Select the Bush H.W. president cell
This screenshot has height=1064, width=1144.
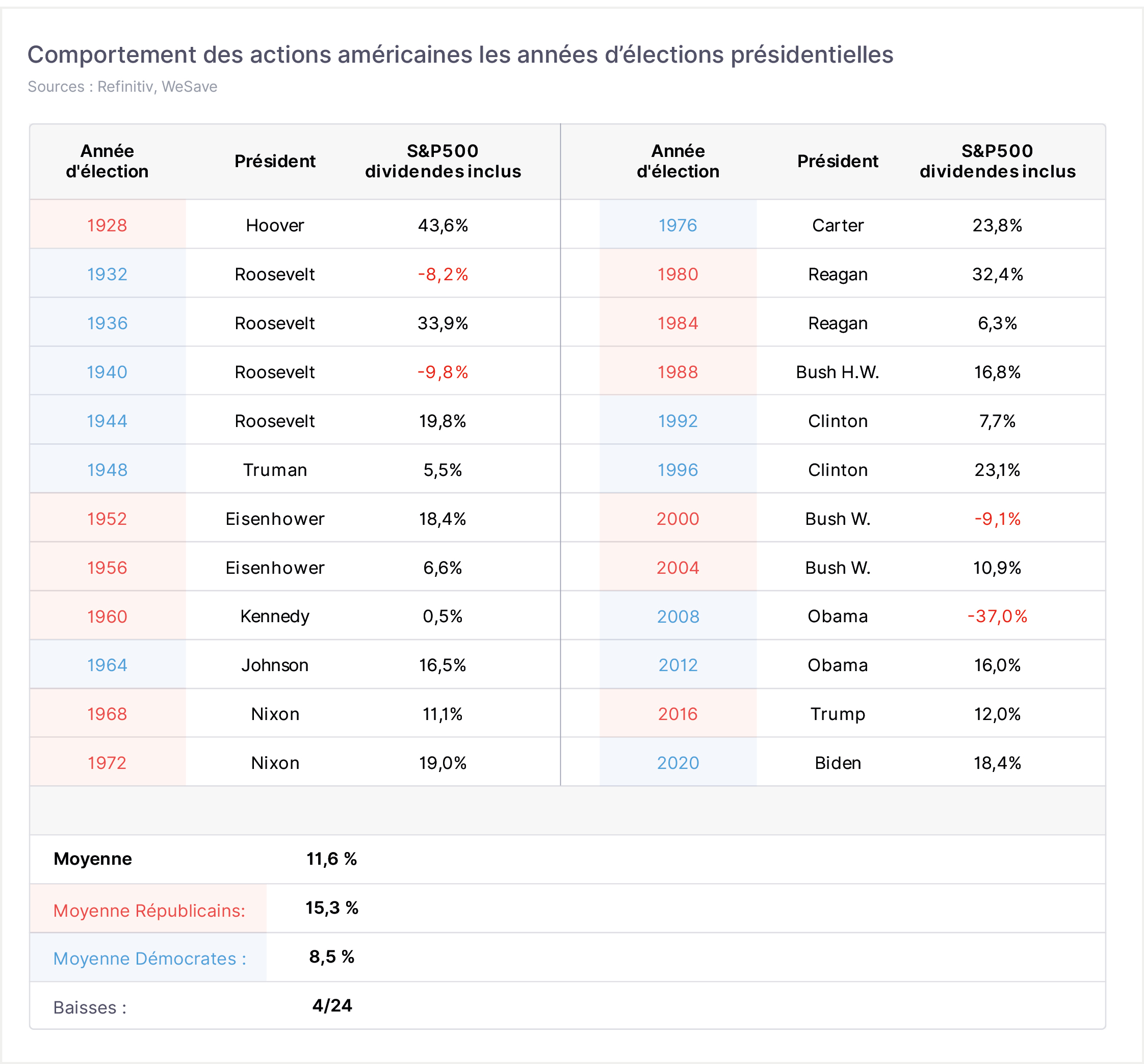[837, 372]
